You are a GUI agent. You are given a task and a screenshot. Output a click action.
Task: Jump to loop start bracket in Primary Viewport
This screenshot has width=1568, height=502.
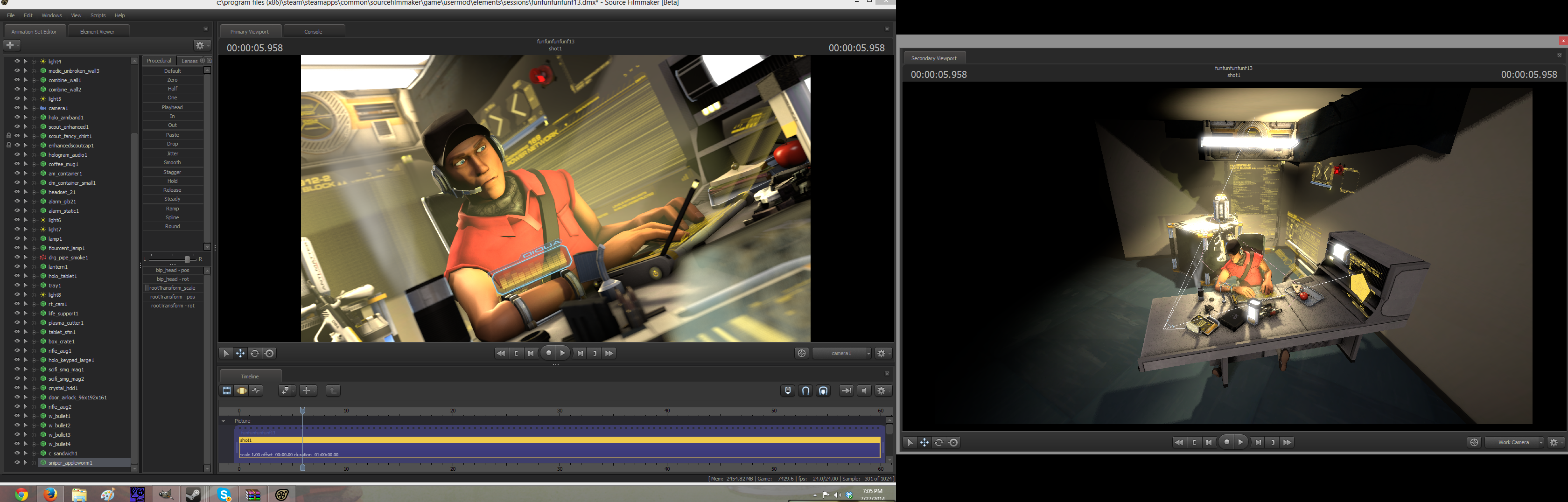coord(516,353)
